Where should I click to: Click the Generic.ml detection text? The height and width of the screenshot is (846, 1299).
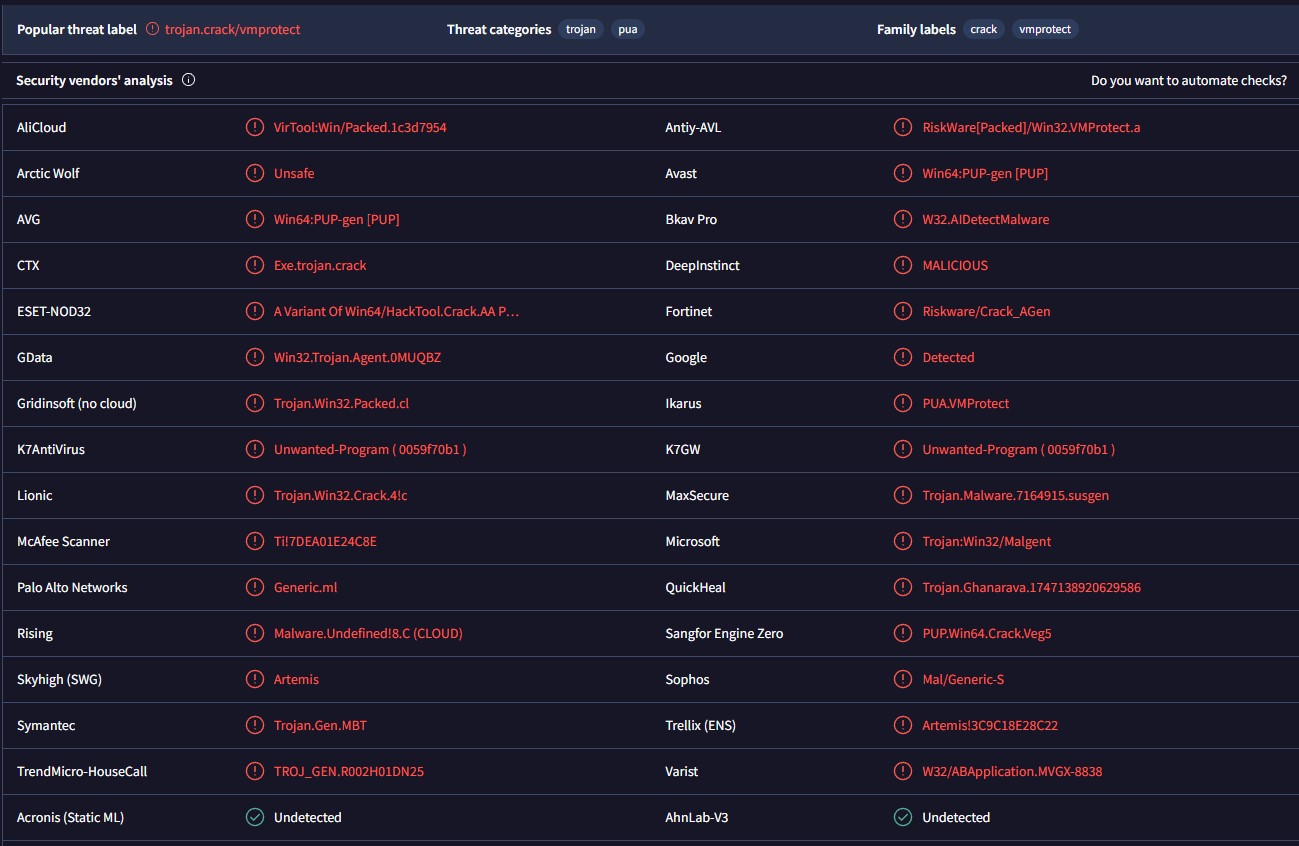coord(306,587)
